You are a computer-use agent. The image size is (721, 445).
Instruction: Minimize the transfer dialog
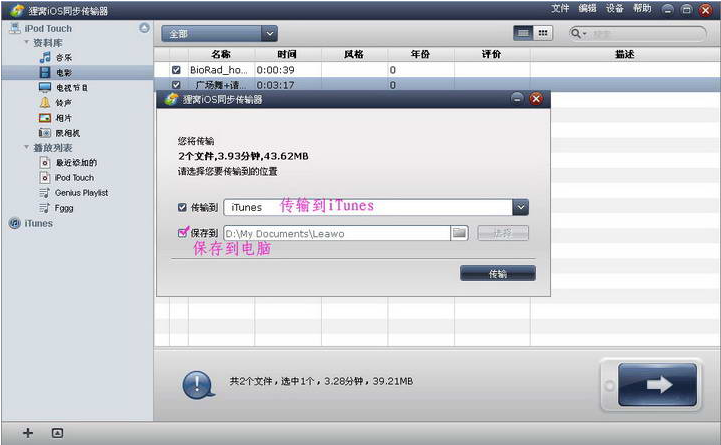[517, 98]
